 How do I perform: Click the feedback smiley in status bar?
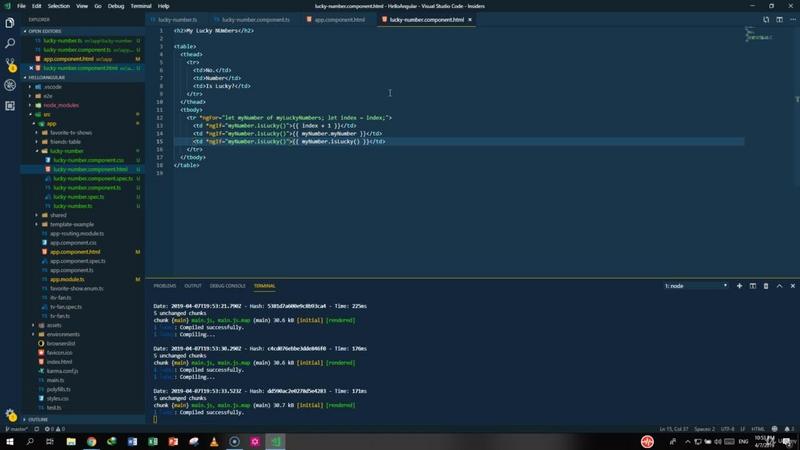[774, 429]
